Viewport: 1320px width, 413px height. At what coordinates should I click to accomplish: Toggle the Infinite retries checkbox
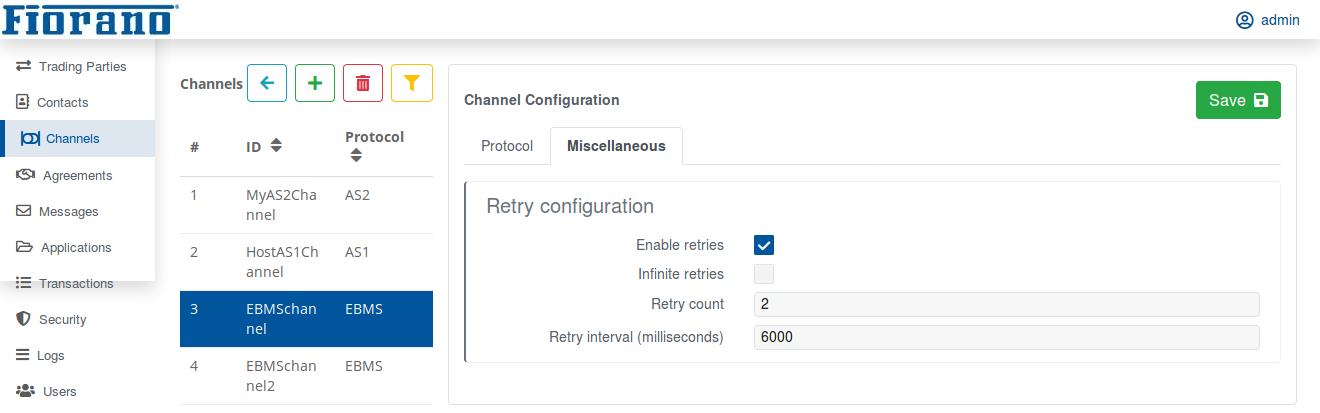(x=764, y=274)
